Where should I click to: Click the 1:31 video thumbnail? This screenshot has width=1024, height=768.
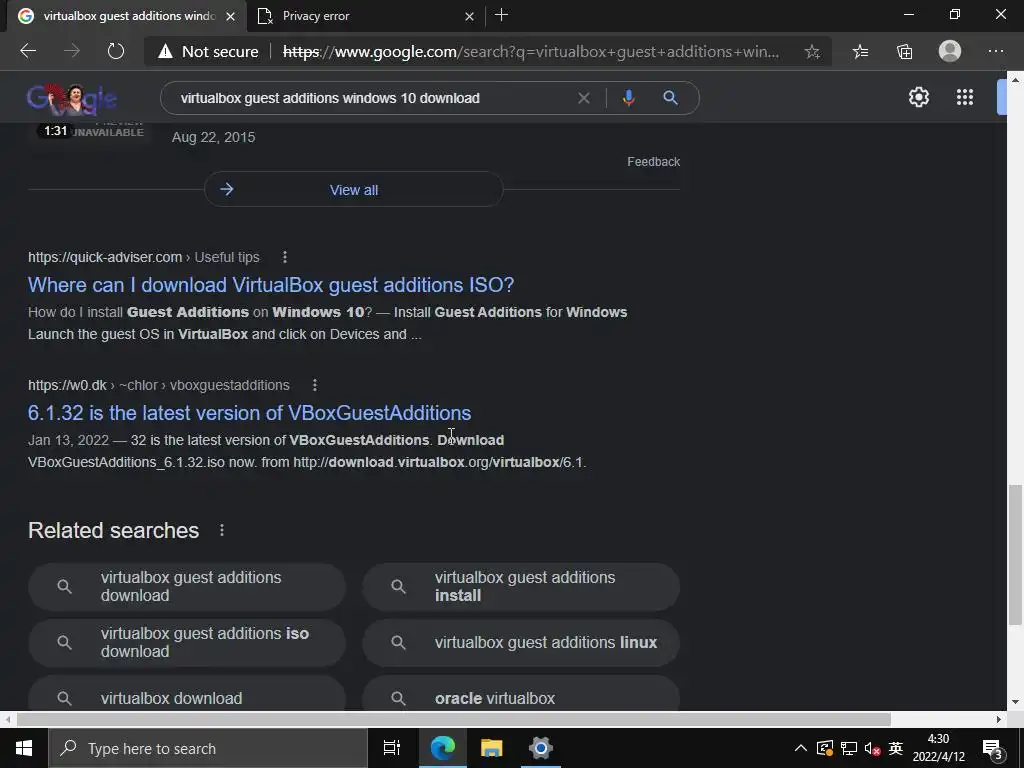90,131
